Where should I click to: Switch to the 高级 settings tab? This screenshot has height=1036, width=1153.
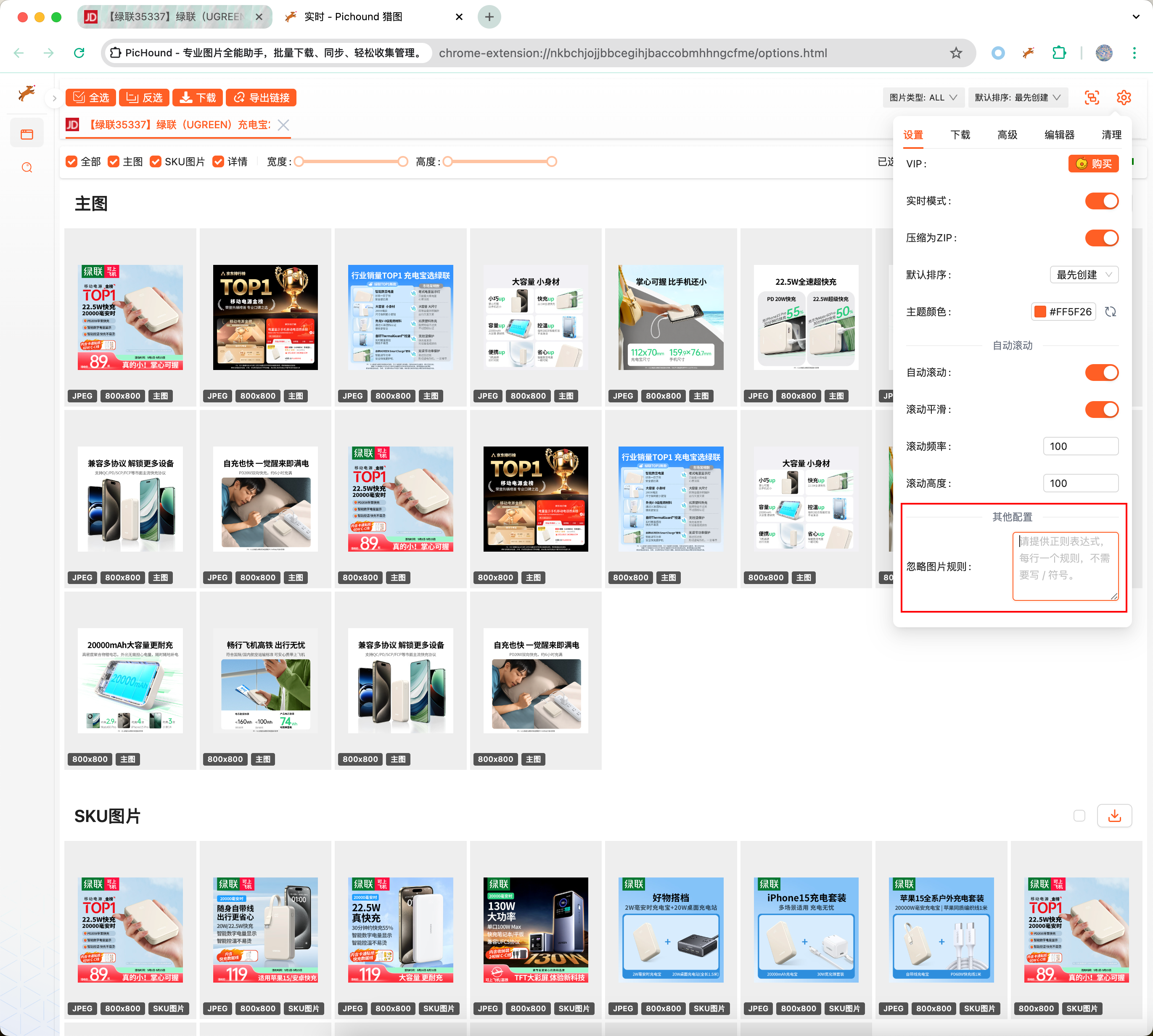(x=1007, y=135)
